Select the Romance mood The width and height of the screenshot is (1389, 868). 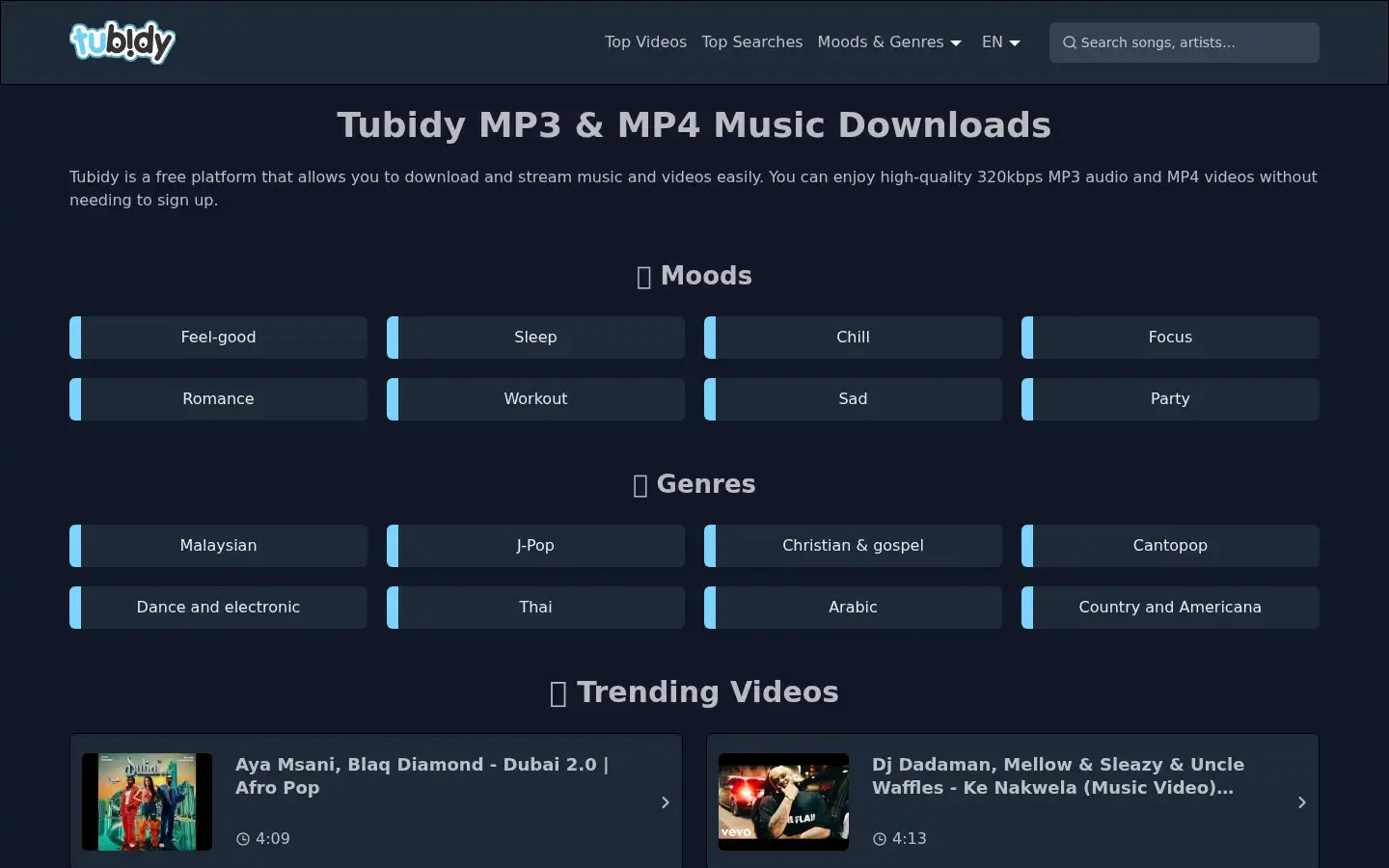(x=218, y=399)
